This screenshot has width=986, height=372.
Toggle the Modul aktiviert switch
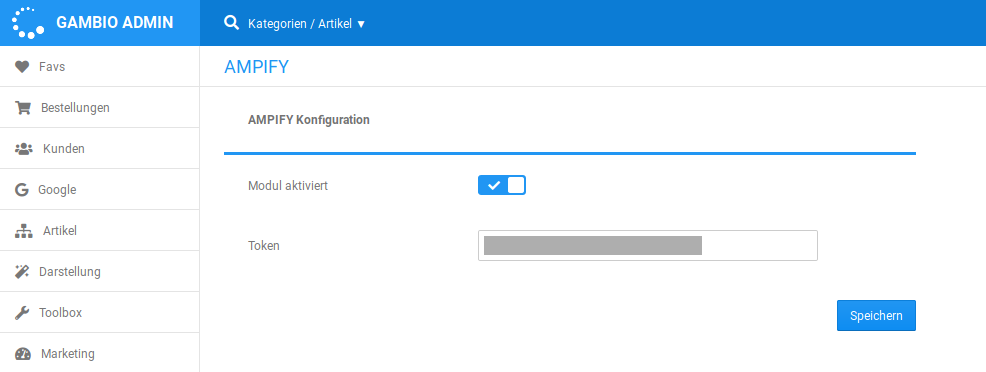click(502, 185)
